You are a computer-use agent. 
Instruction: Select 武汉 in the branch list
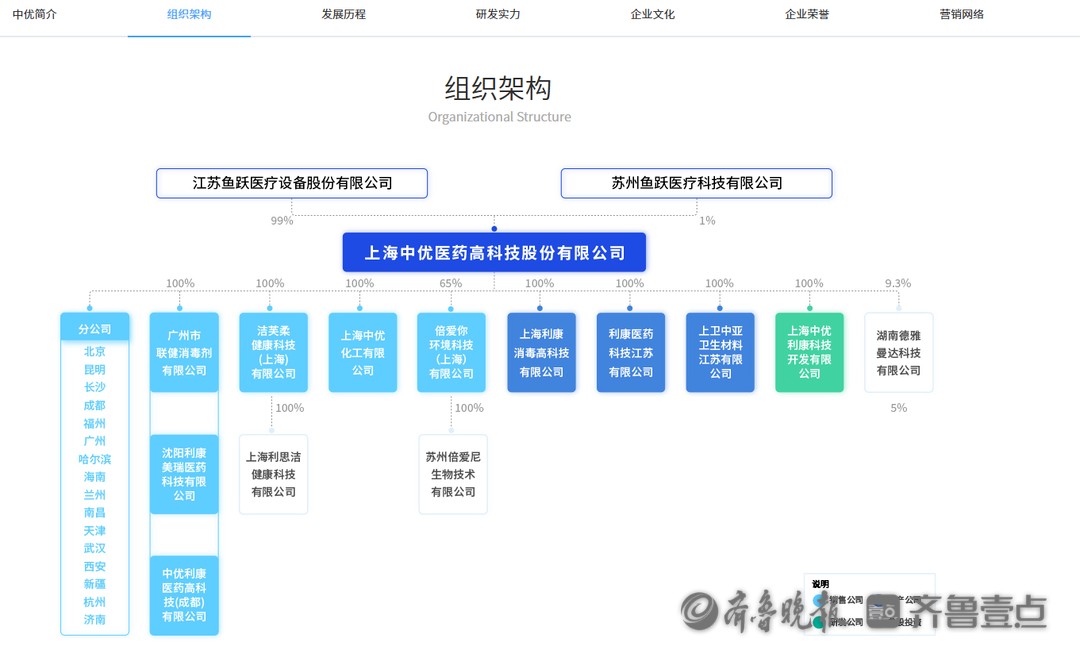pyautogui.click(x=94, y=549)
